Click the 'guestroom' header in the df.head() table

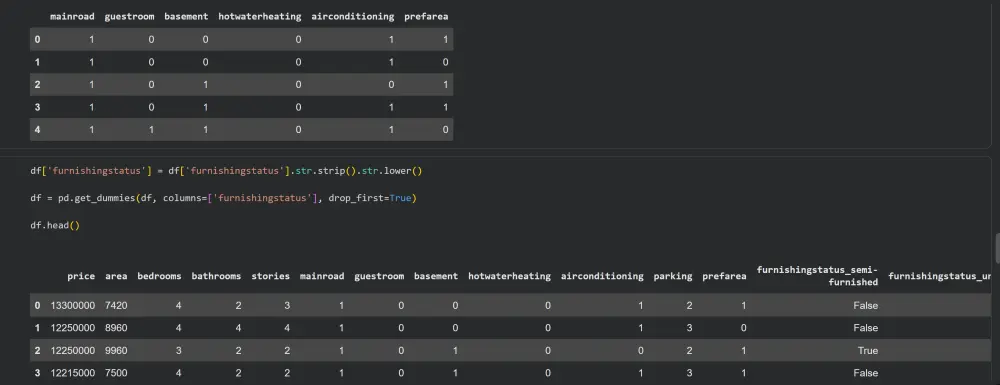(x=379, y=276)
